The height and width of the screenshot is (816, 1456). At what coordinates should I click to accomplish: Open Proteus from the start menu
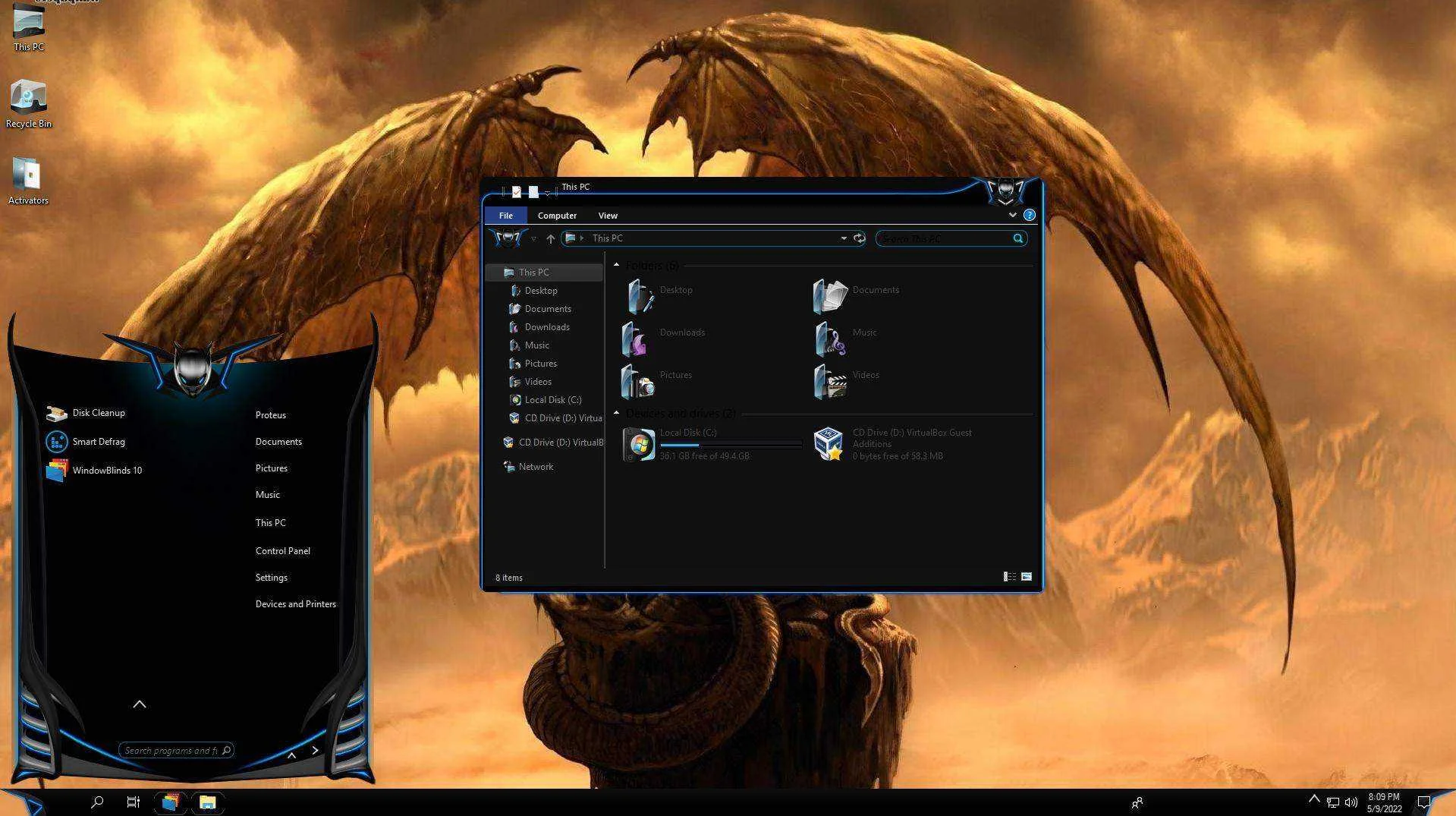tap(271, 415)
